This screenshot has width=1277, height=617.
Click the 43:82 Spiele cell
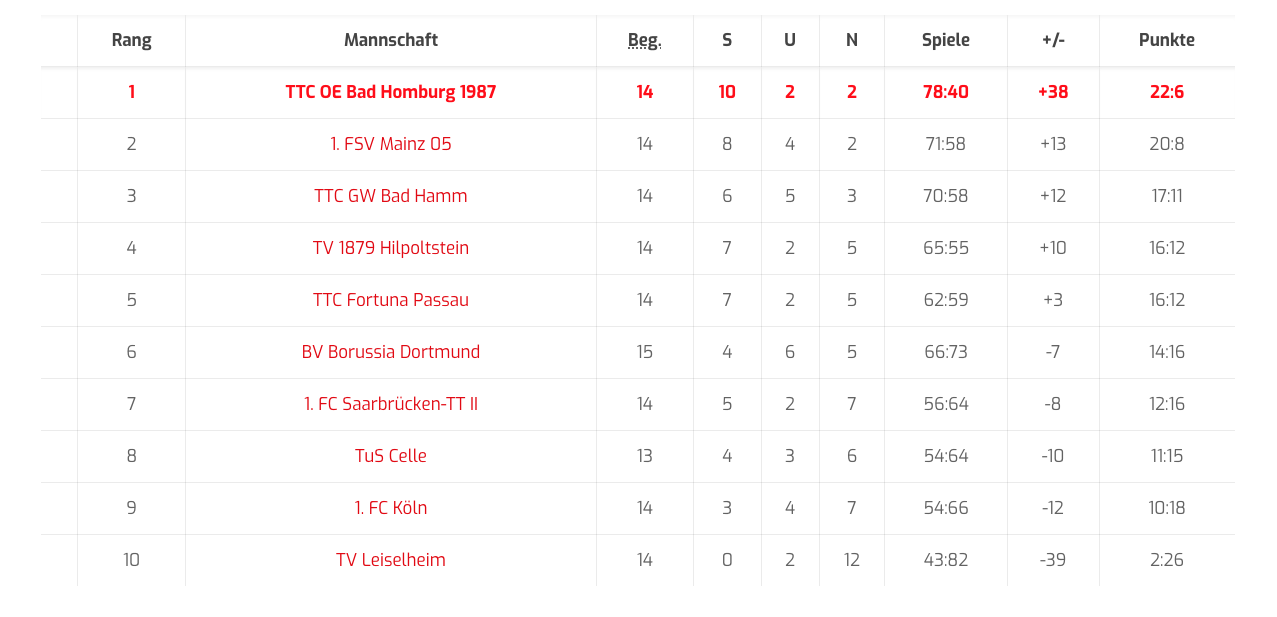945,560
